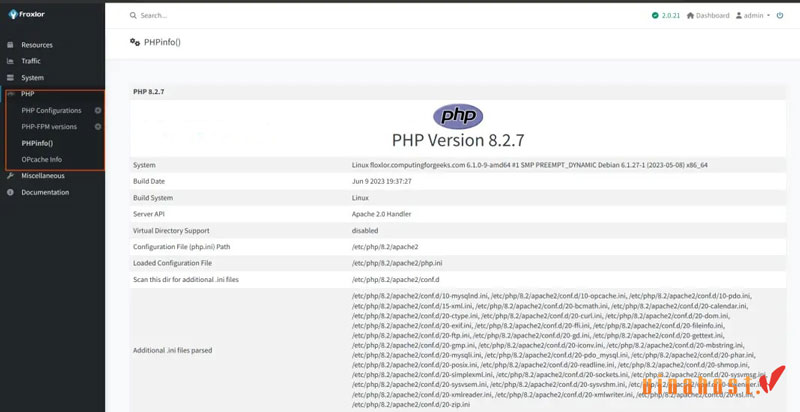This screenshot has height=412, width=800.
Task: Collapse the PHP menu section
Action: (x=28, y=94)
